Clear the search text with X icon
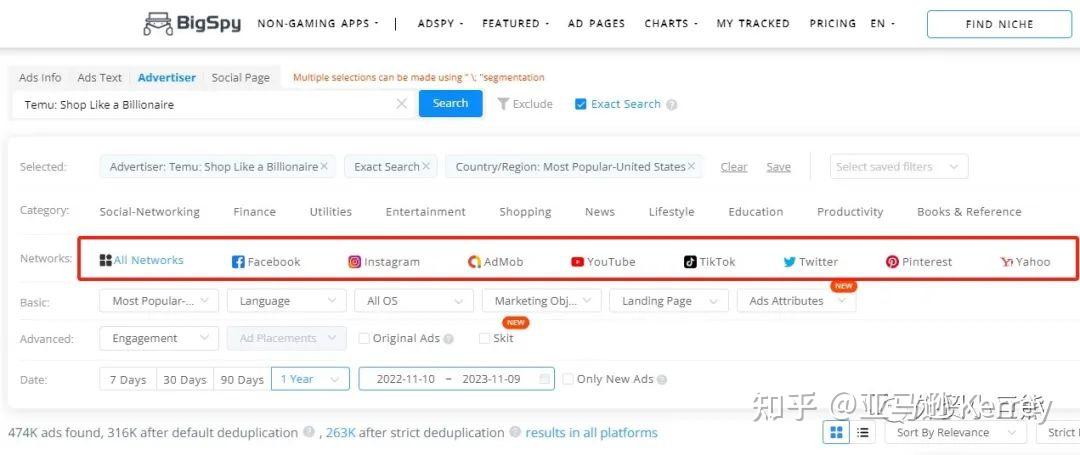 402,104
